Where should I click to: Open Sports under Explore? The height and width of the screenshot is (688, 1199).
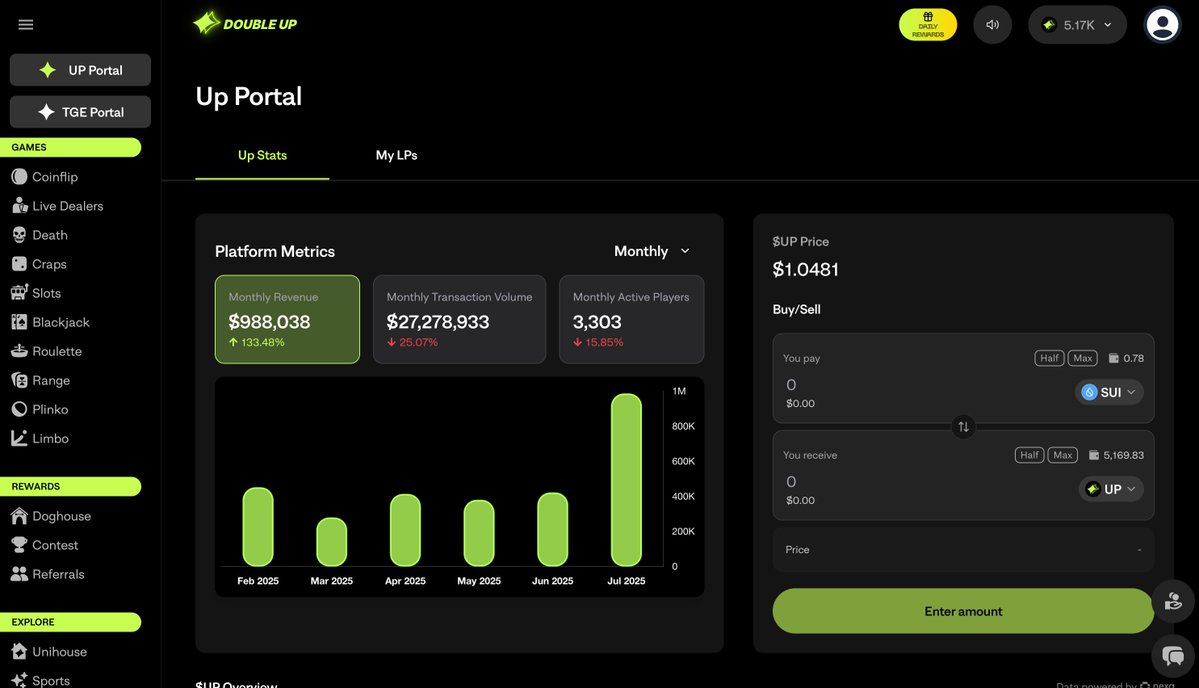pyautogui.click(x=41, y=680)
